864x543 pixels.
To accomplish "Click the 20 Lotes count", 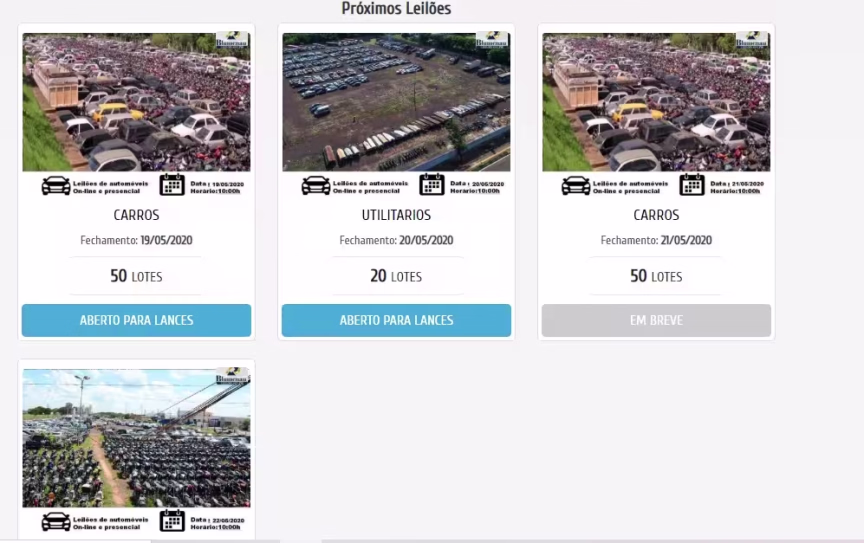I will pos(396,276).
